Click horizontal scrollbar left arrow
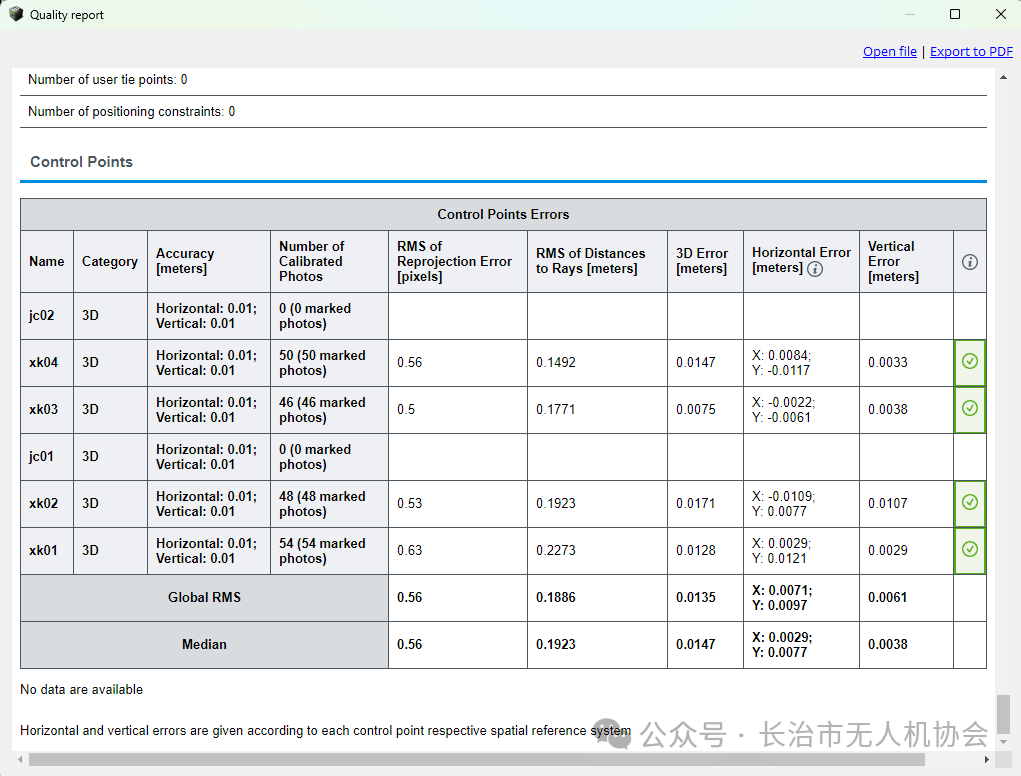 tap(20, 760)
